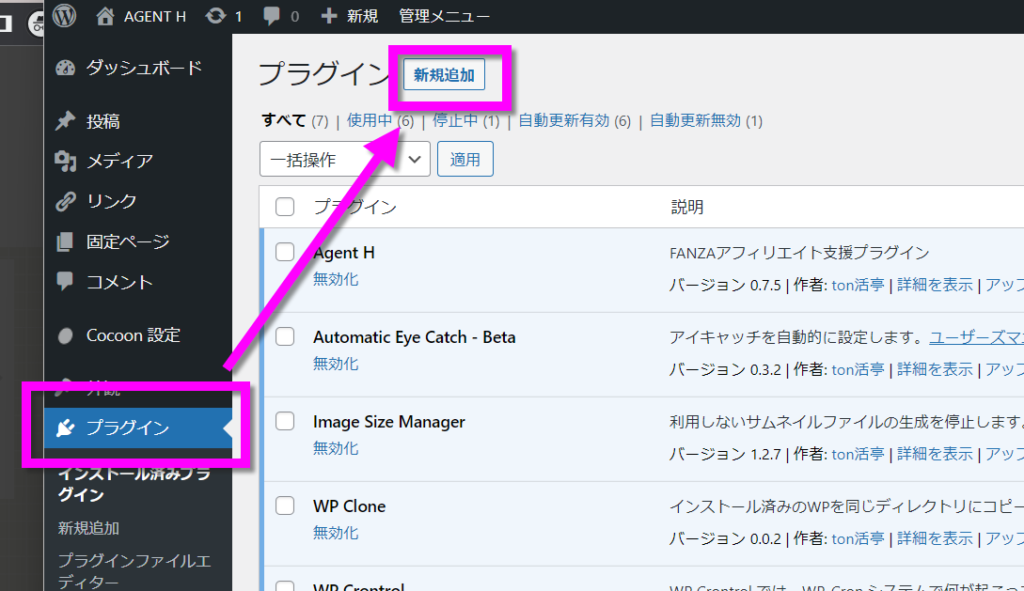Check the Image Size Manager checkbox
1024x591 pixels.
point(285,421)
